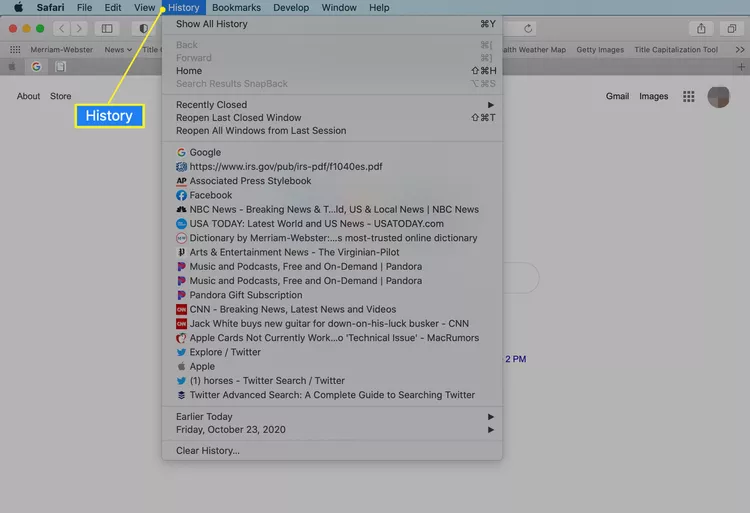Select Show All History menu item
This screenshot has height=513, width=750.
coord(211,24)
